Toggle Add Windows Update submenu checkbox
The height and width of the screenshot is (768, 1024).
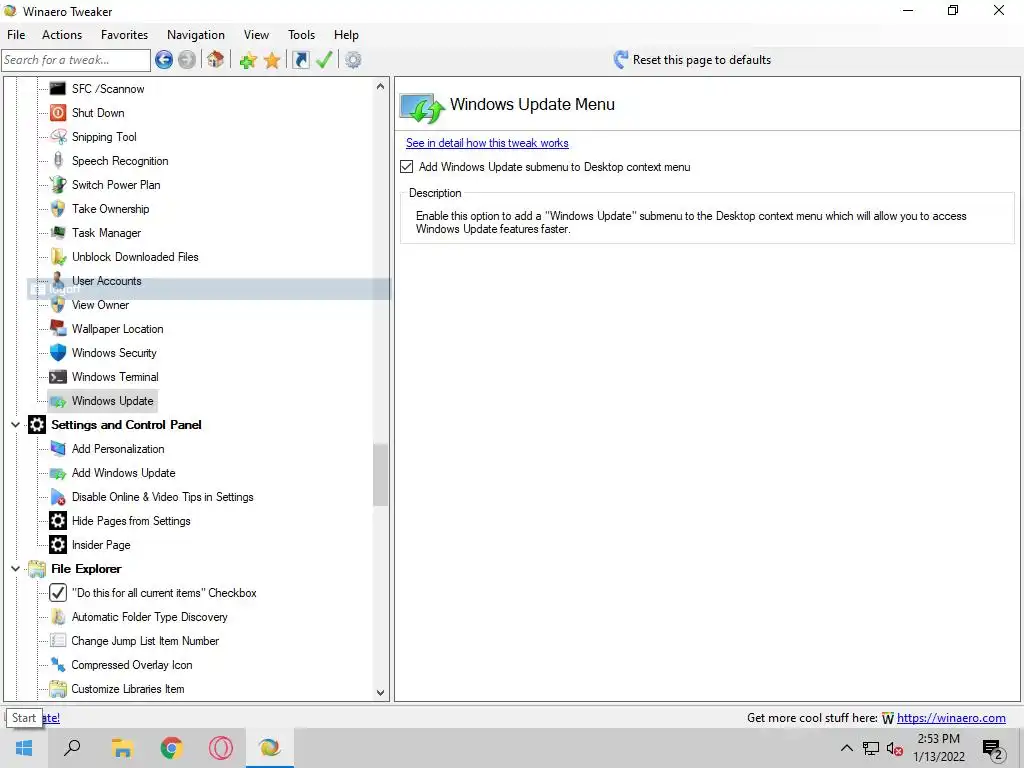click(x=406, y=167)
